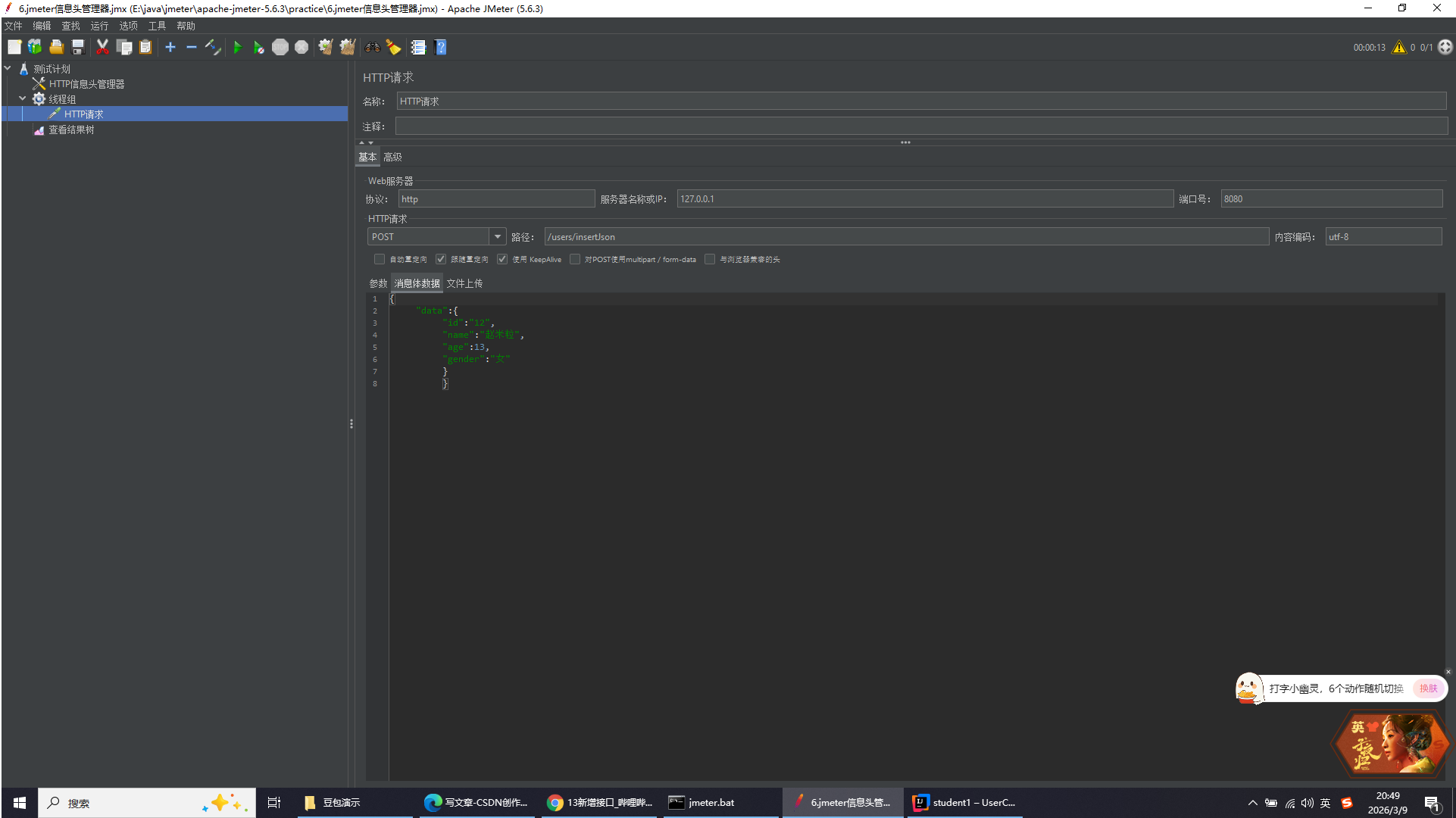Click the Function Helper list icon
This screenshot has height=818, width=1456.
point(418,47)
